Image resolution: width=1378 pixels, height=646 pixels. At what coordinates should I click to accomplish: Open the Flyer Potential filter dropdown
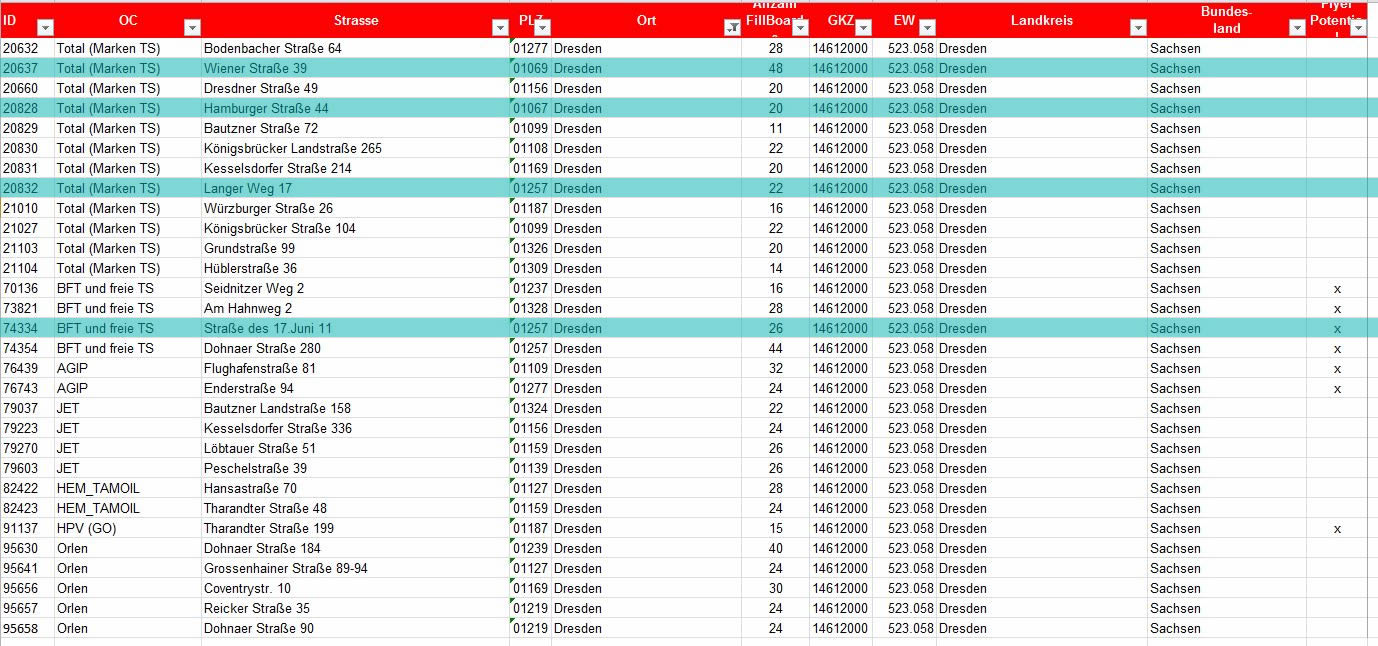1357,28
